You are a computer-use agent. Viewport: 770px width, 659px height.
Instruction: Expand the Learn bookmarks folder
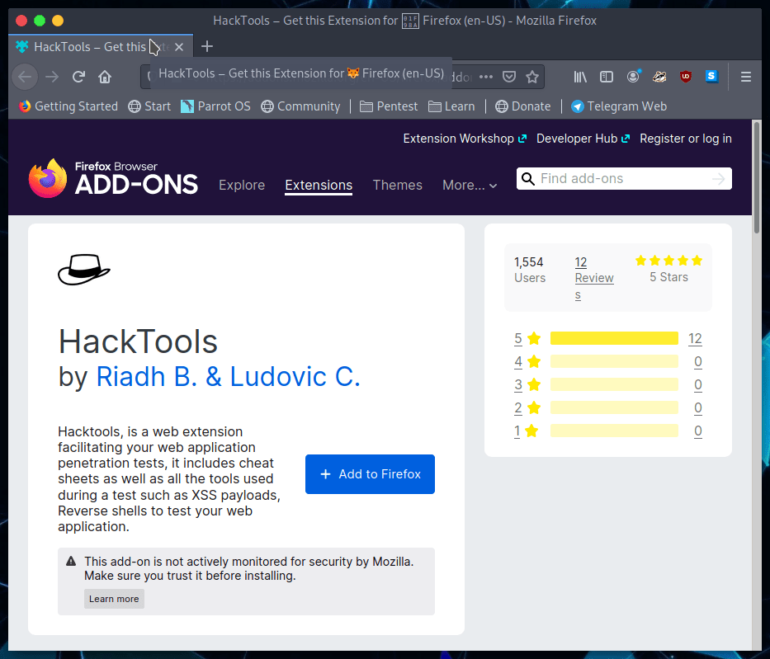(451, 107)
